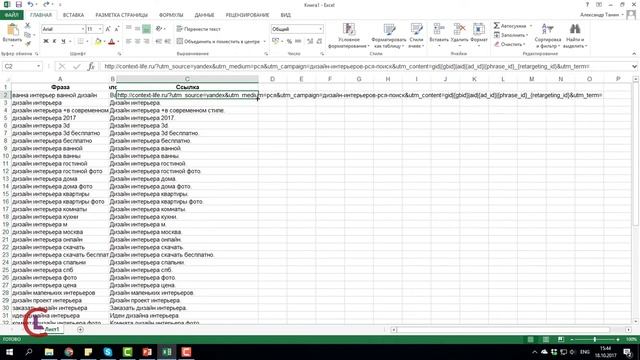The width and height of the screenshot is (640, 360).
Task: Click the increase decimal icon
Action: (x=310, y=41)
